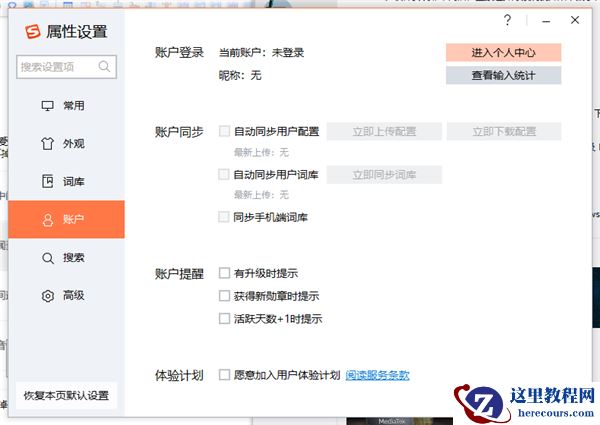600x425 pixels.
Task: Open help with the question mark icon
Action: click(x=507, y=20)
